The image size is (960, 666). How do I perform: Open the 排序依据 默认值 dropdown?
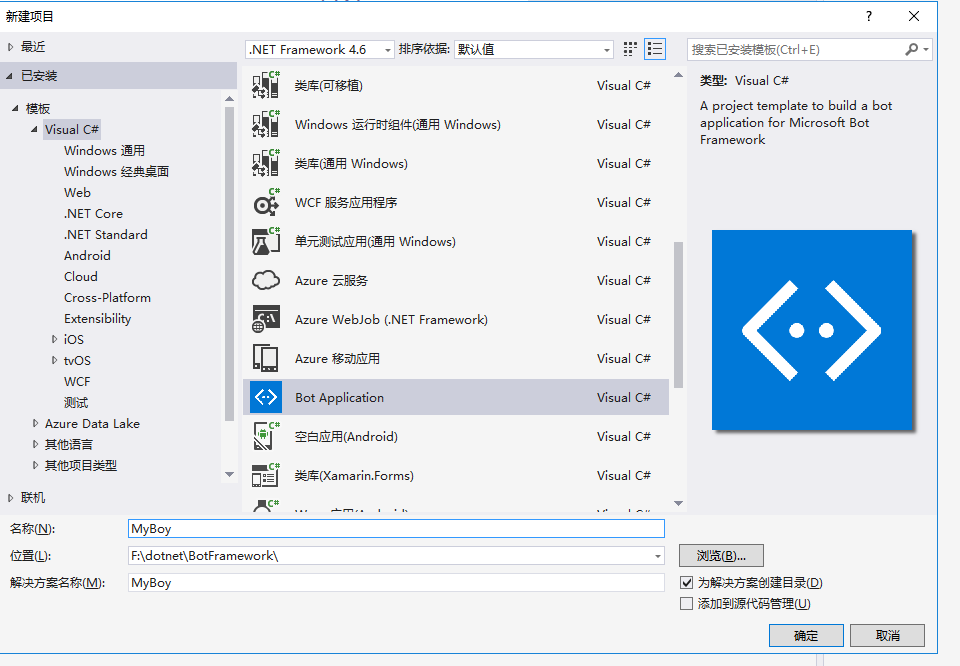point(533,49)
